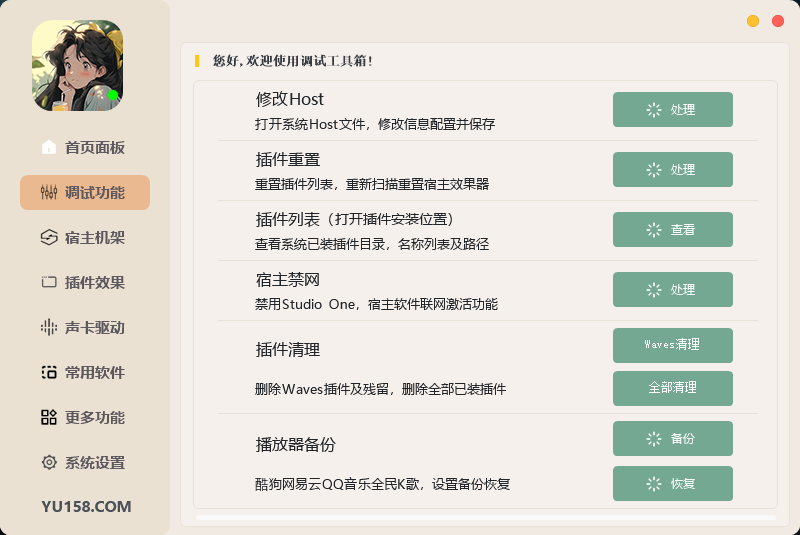The width and height of the screenshot is (800, 535).
Task: Click the 插件列表（打开插件安装位置）title
Action: click(355, 219)
